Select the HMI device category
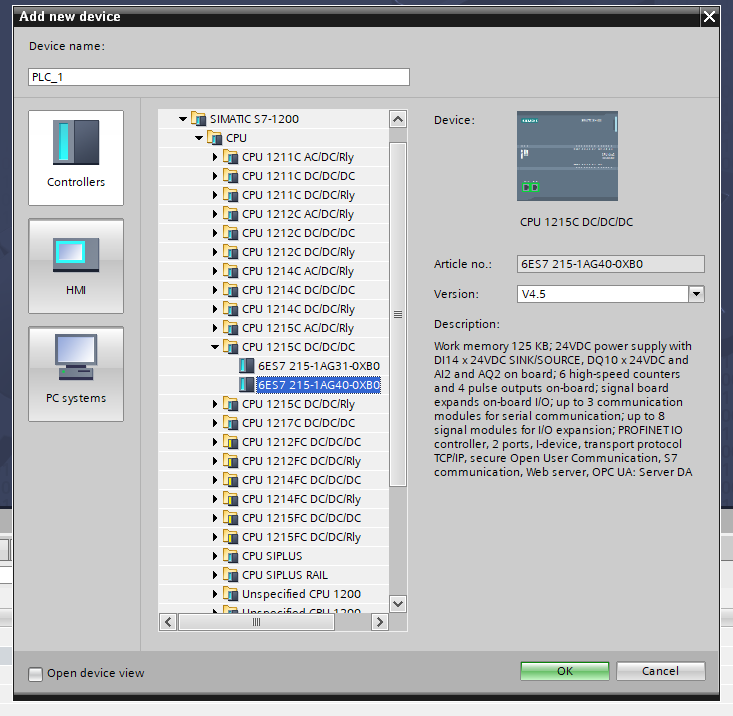This screenshot has height=716, width=733. (x=76, y=266)
